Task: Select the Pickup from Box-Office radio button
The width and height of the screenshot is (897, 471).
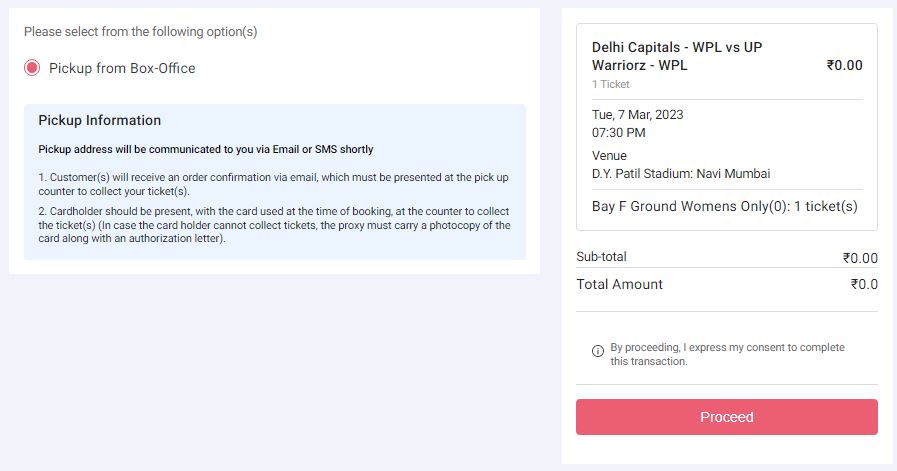Action: 32,68
